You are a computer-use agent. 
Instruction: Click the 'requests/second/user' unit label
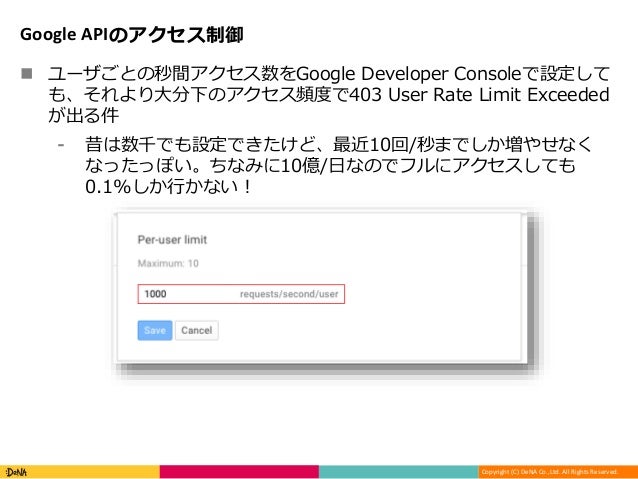pyautogui.click(x=289, y=294)
